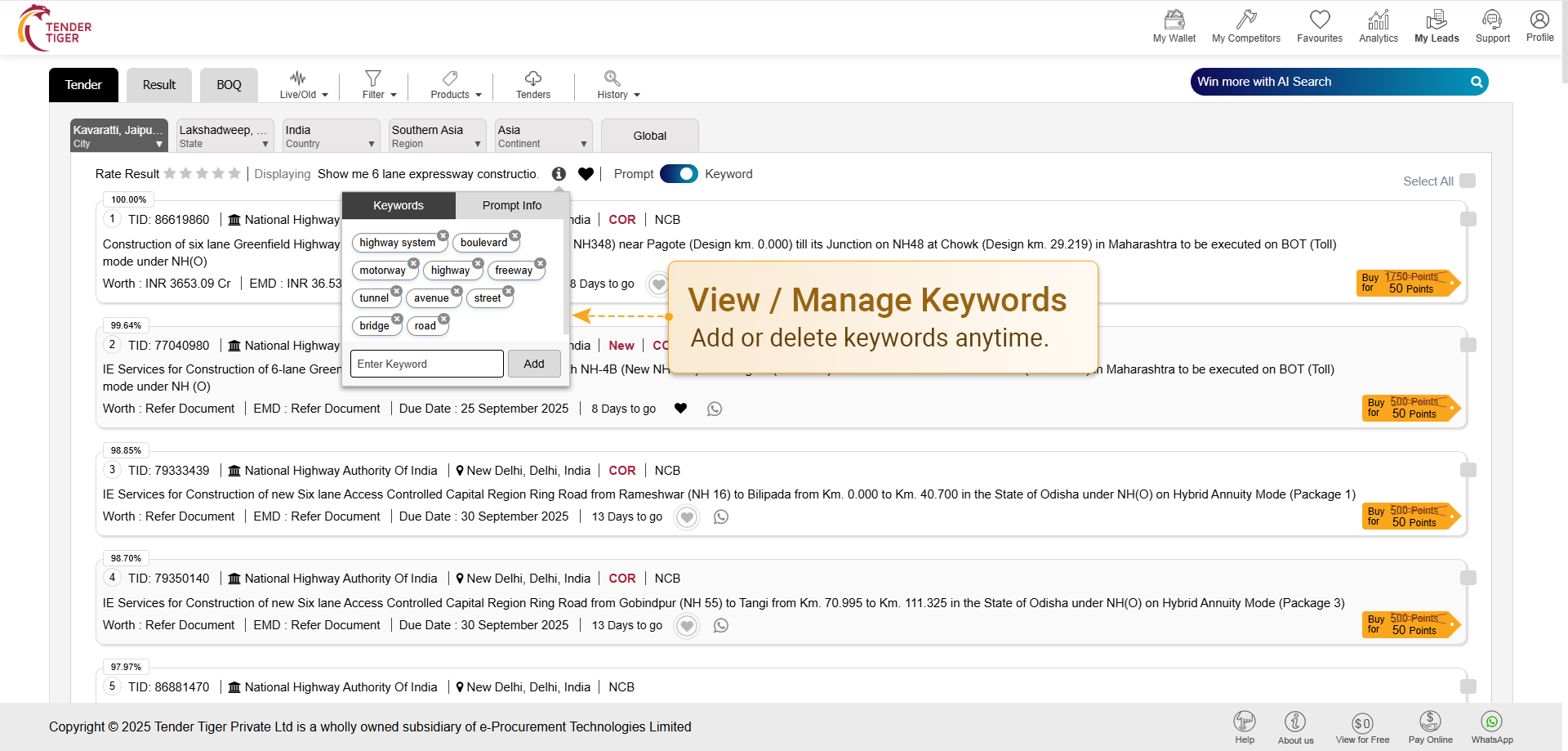The height and width of the screenshot is (751, 1568).
Task: Rate result with the fifth star
Action: coord(234,173)
